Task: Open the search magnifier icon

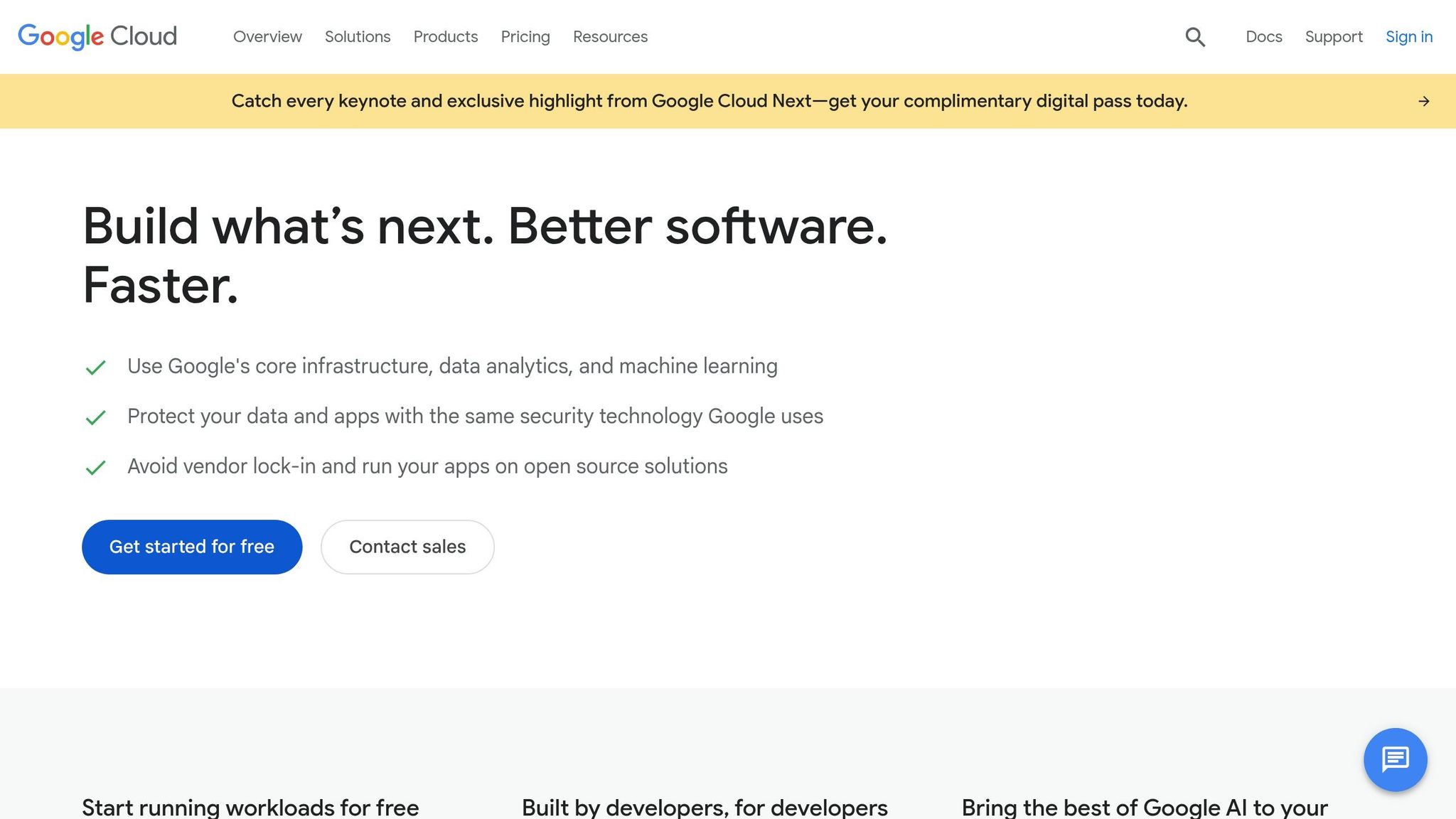Action: click(1195, 37)
